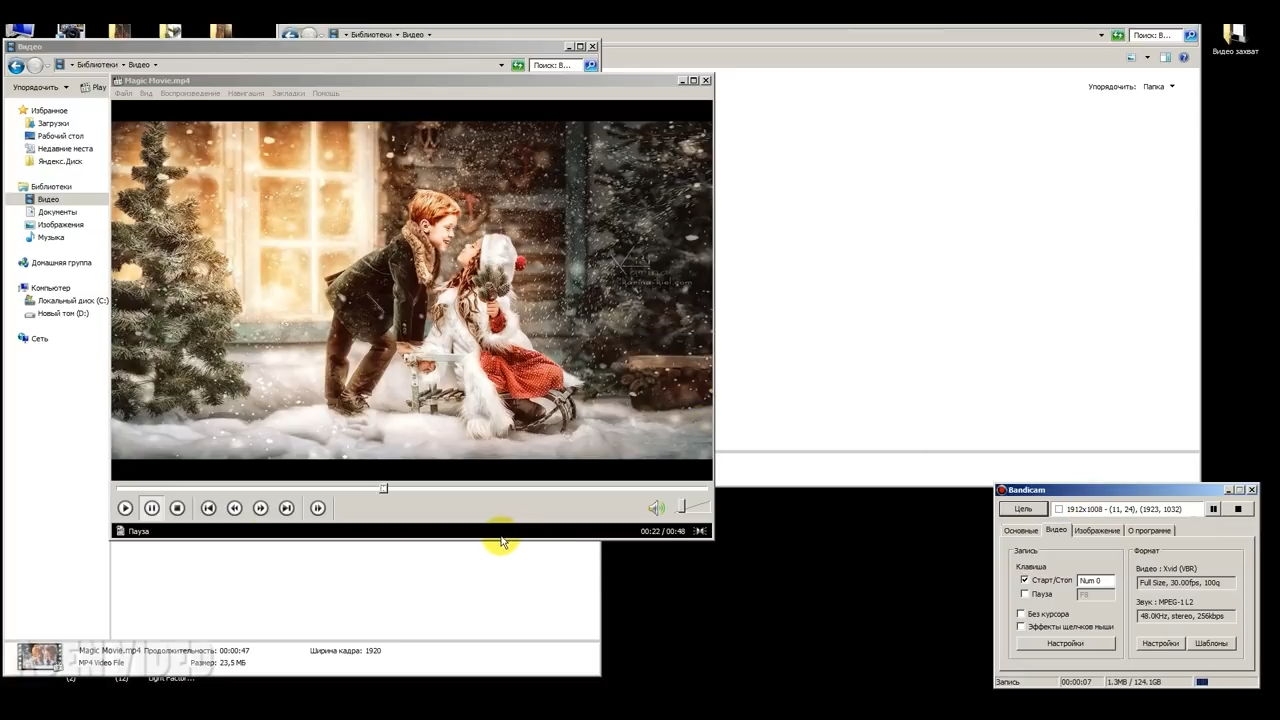Open Недавние места in navigation pane

click(x=65, y=149)
